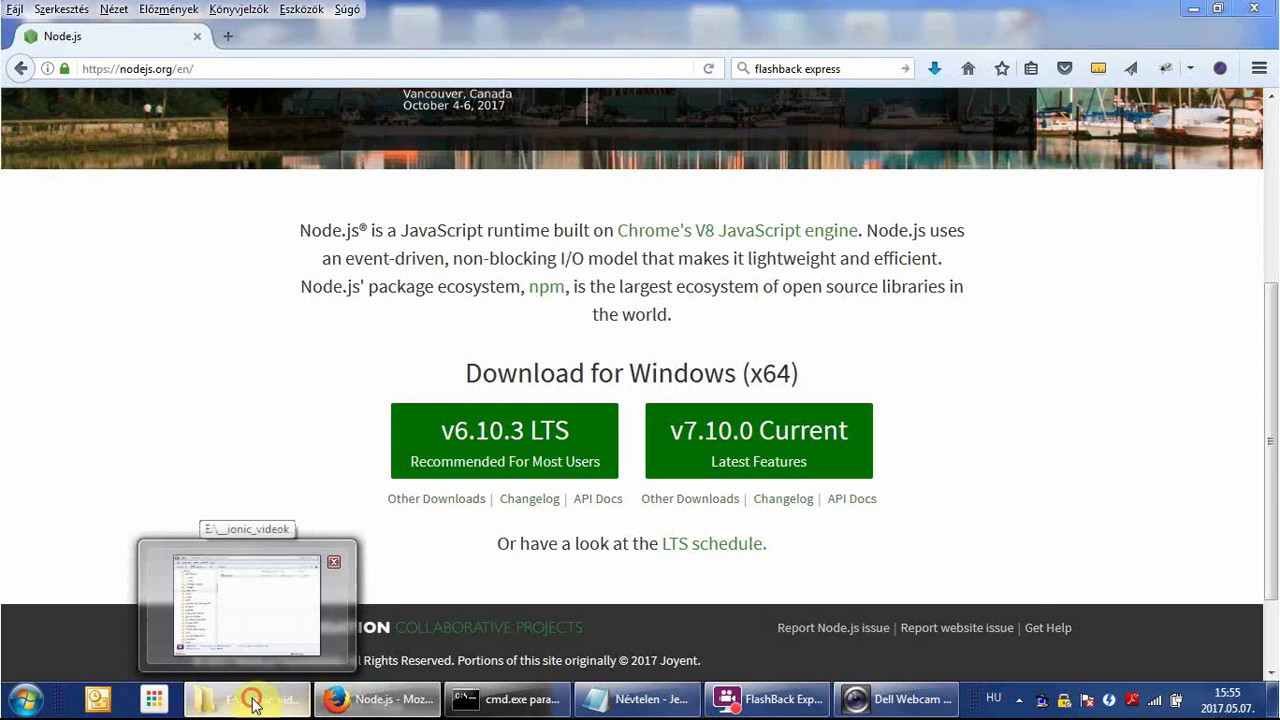This screenshot has height=720, width=1280.
Task: Select the ionic_videok window preview
Action: [247, 605]
